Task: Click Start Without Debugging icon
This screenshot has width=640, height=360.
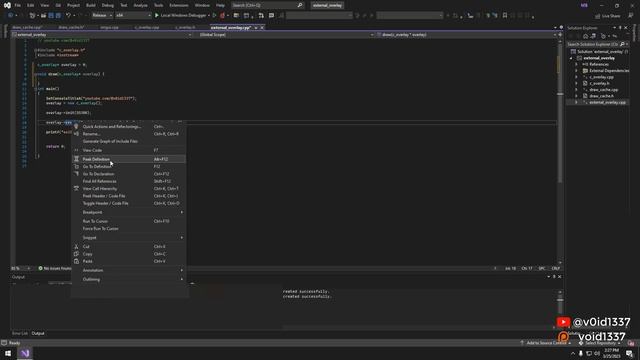Action: click(214, 16)
